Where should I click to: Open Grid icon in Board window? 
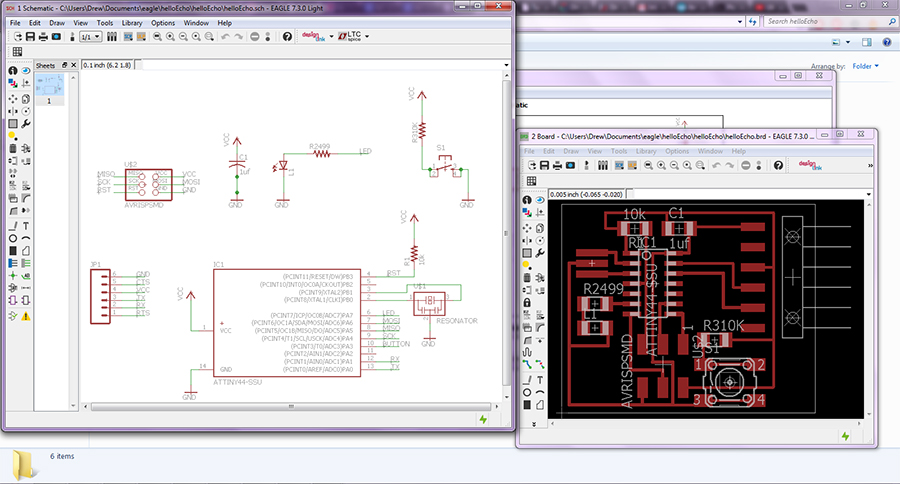(x=532, y=181)
